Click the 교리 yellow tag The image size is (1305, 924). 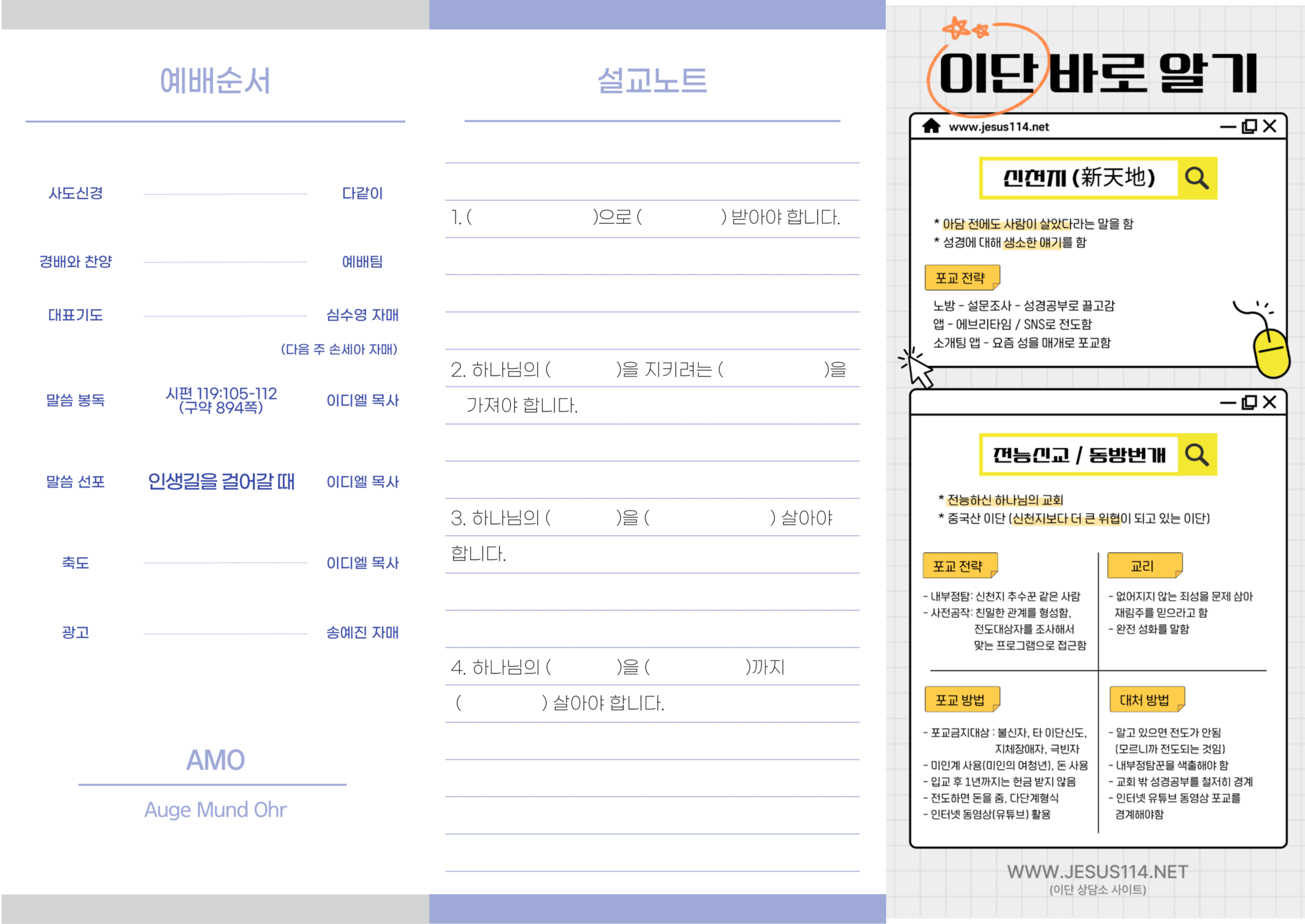[1144, 565]
